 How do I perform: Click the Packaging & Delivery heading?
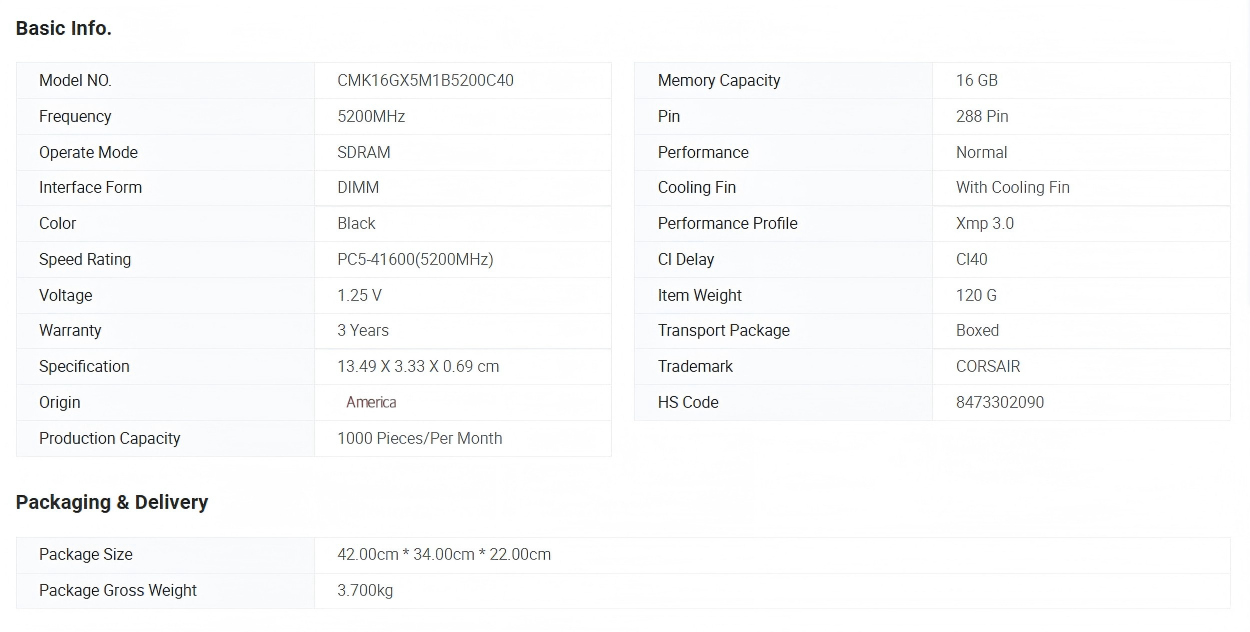(112, 502)
